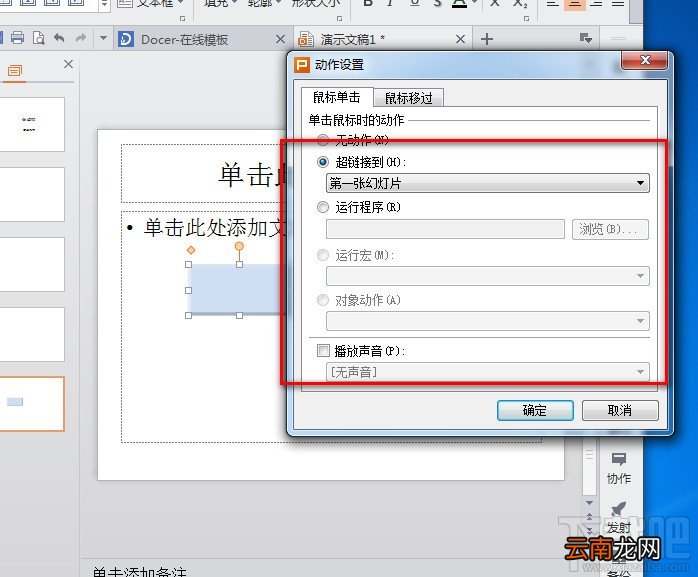
Task: Switch slide panel to outline view icon
Action: click(14, 71)
